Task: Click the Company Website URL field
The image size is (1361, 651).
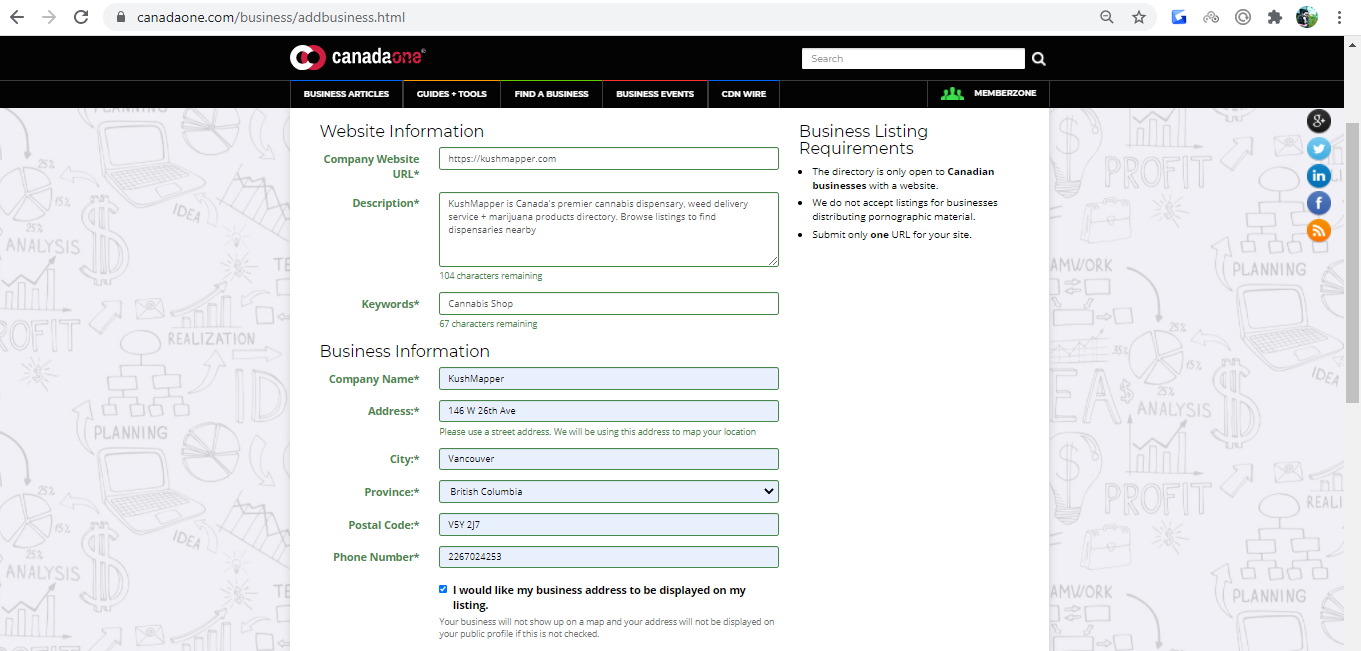Action: pyautogui.click(x=609, y=159)
